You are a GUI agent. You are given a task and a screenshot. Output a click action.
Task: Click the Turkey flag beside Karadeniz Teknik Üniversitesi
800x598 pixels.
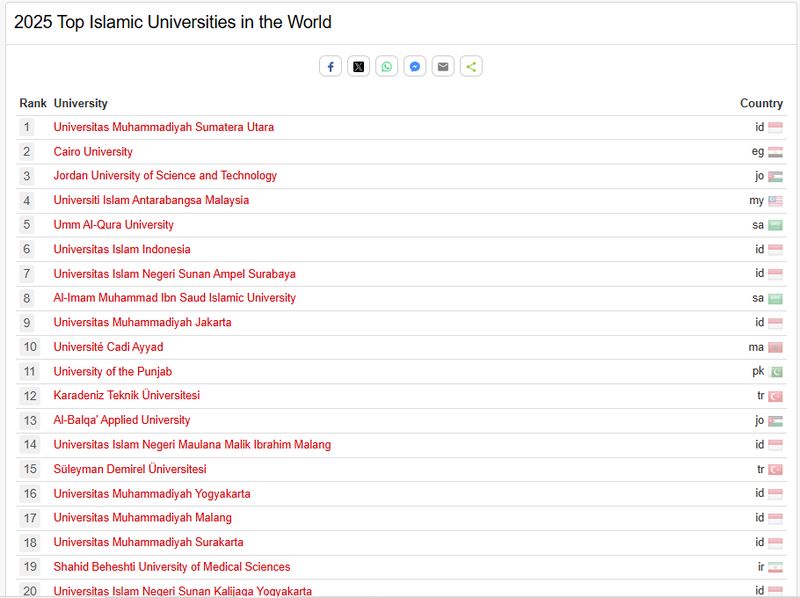click(775, 396)
